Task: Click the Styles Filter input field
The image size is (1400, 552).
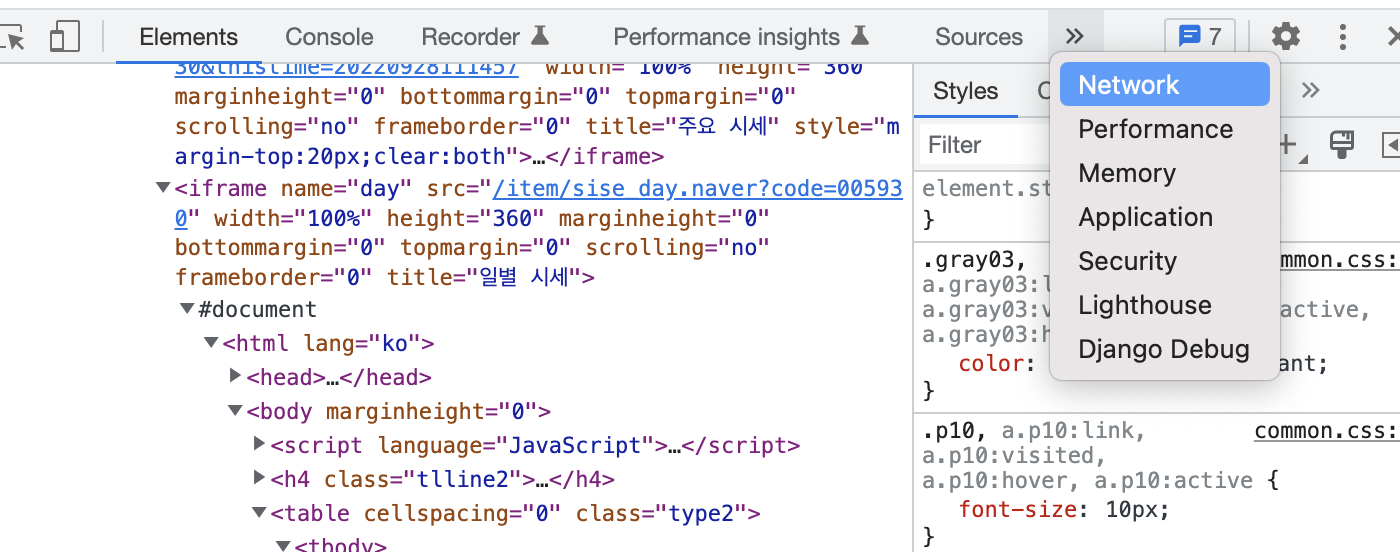Action: (x=985, y=145)
